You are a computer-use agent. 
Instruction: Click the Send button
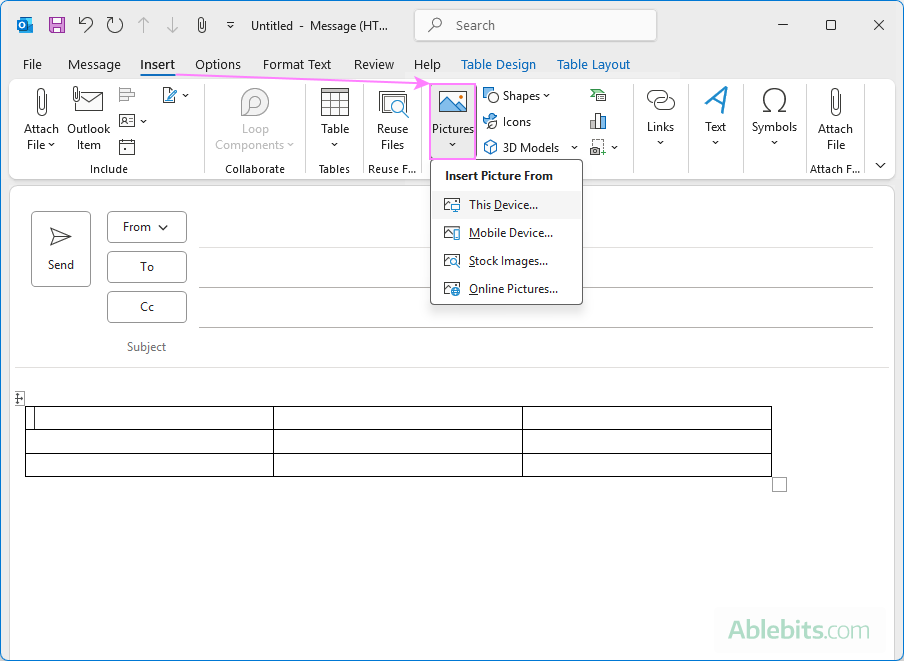click(61, 248)
